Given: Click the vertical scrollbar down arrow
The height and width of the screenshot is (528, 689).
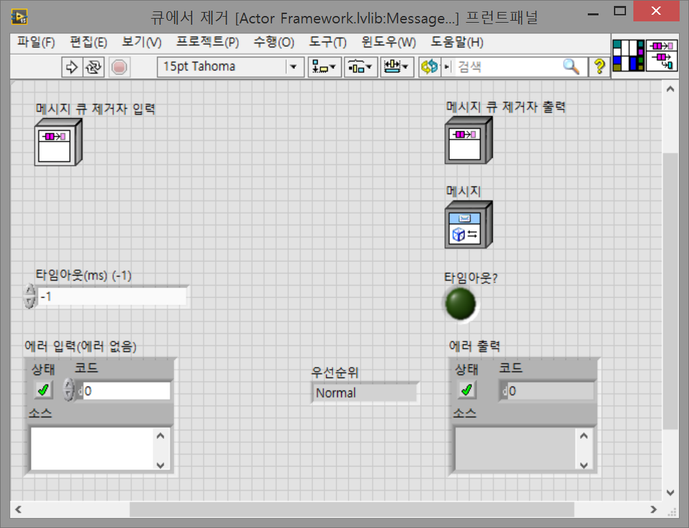Looking at the screenshot, I should [670, 492].
